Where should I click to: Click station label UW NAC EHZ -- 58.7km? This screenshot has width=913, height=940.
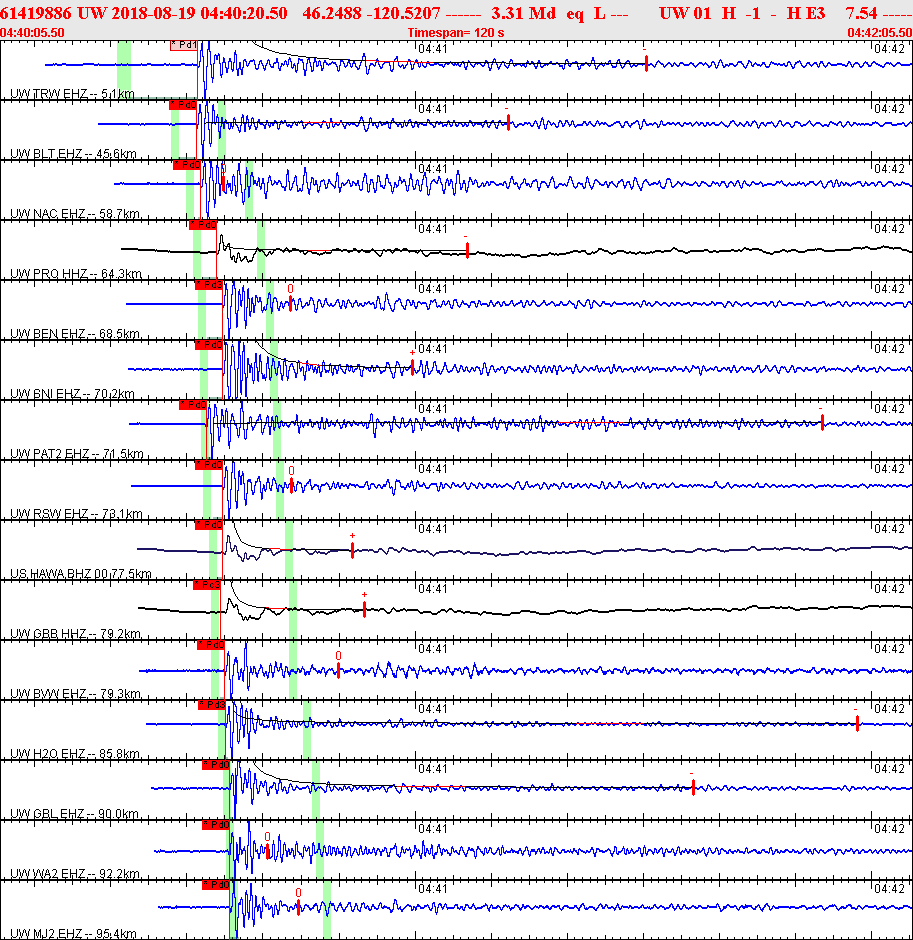pyautogui.click(x=75, y=213)
